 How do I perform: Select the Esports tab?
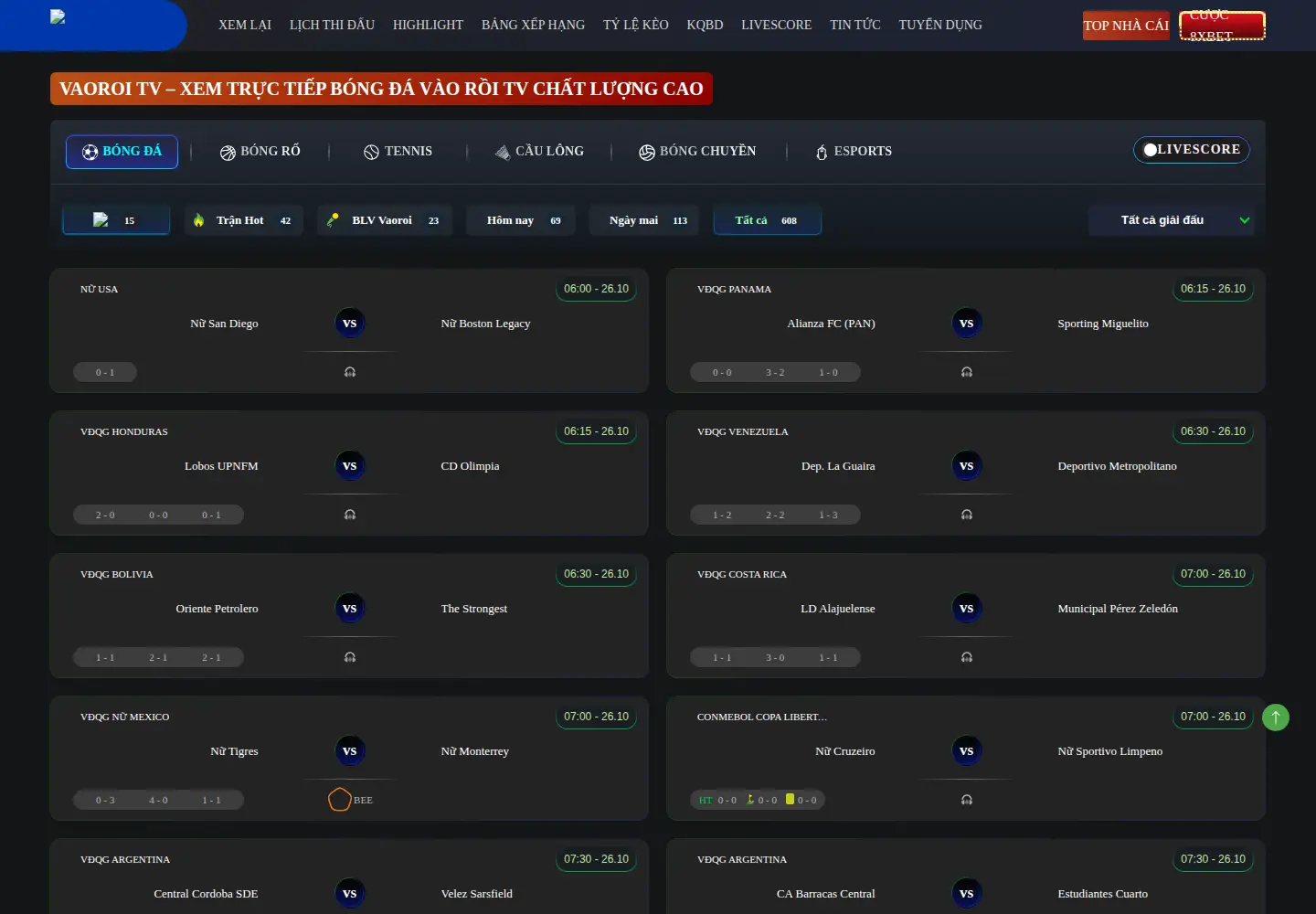tap(854, 152)
